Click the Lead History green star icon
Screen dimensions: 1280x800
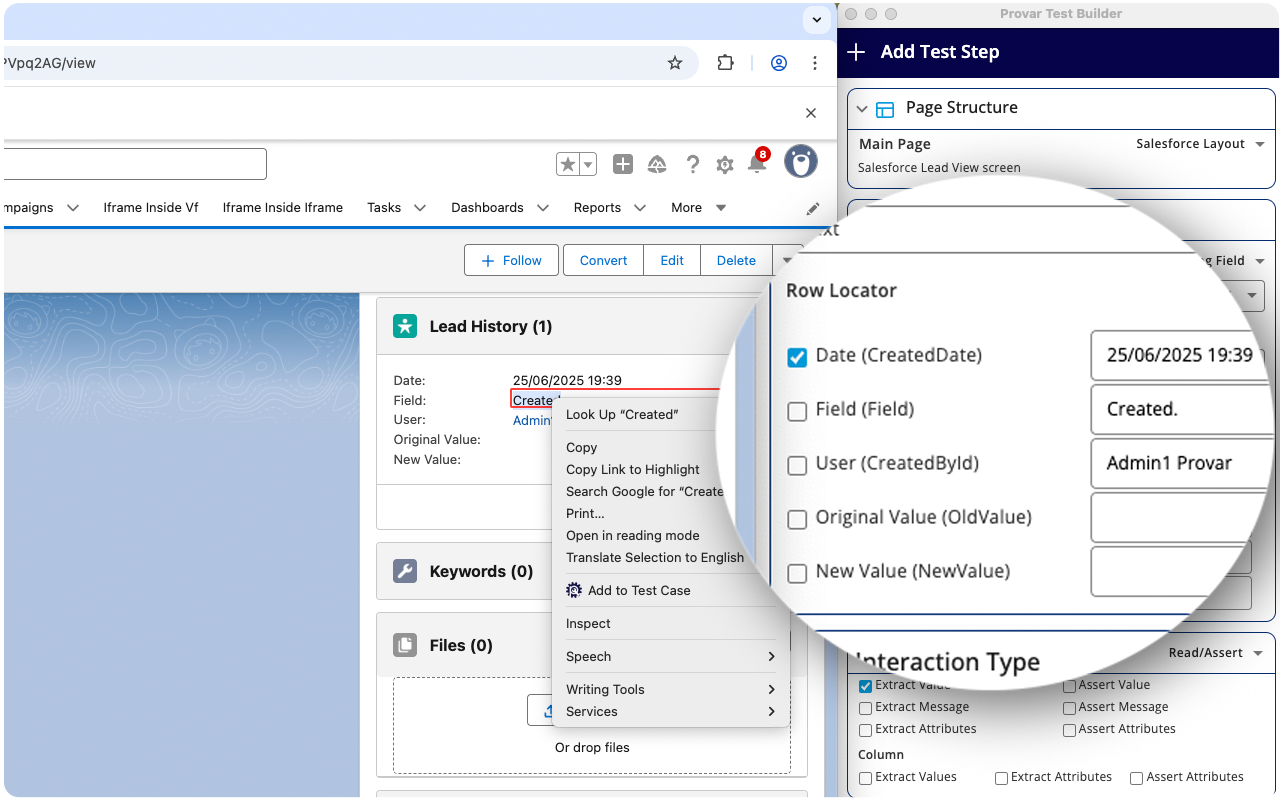(x=405, y=326)
